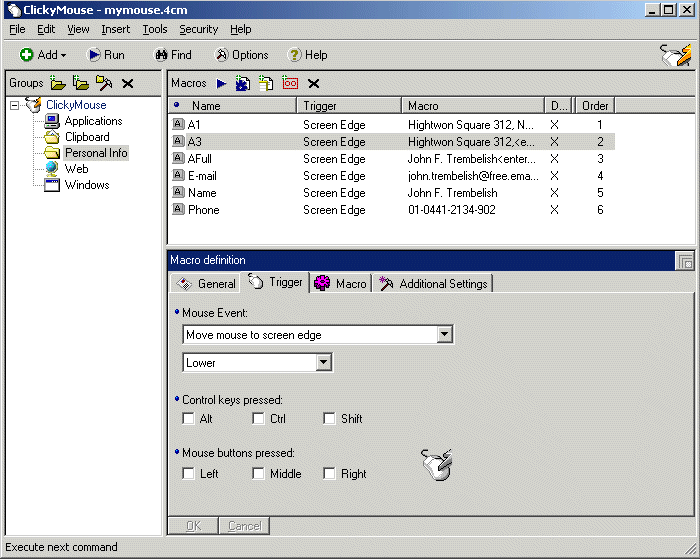The width and height of the screenshot is (700, 559).
Task: Click the second folder icon in the Groups toolbar
Action: (81, 83)
